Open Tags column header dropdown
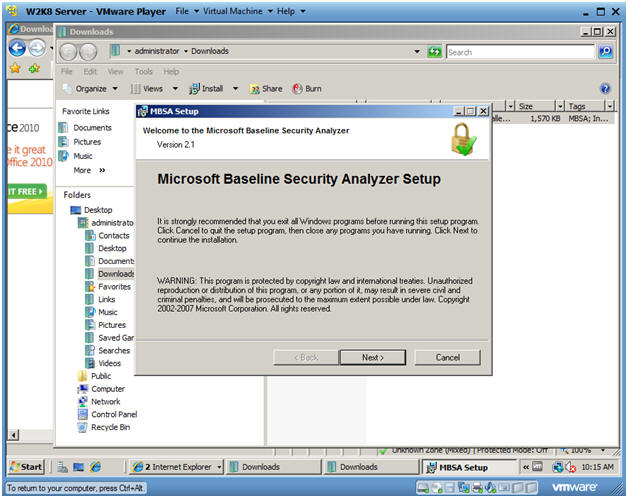 [x=610, y=106]
